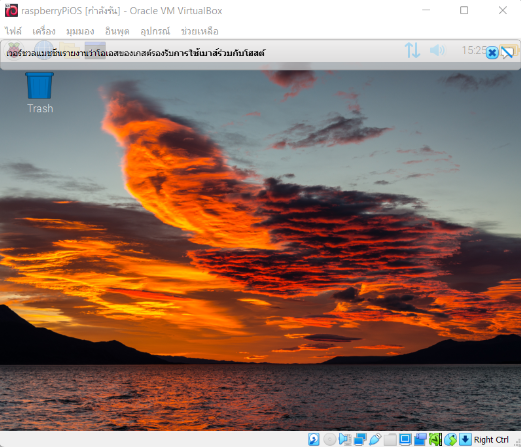Select the Trash icon on desktop
The width and height of the screenshot is (521, 448).
point(40,93)
